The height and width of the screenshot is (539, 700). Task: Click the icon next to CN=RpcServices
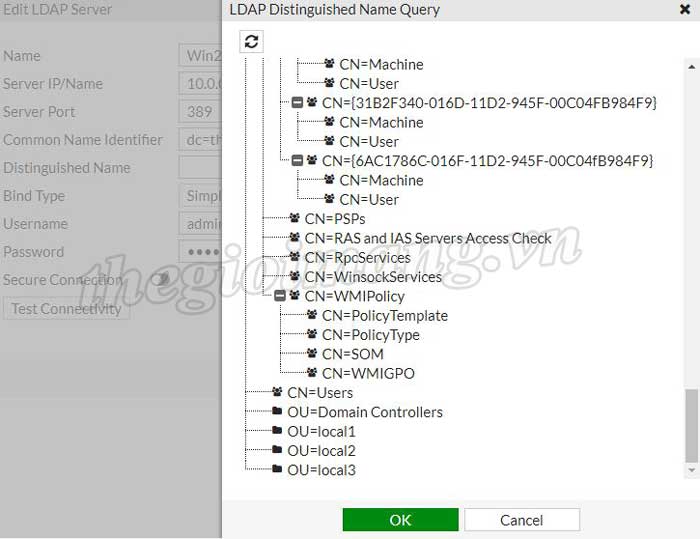[294, 258]
